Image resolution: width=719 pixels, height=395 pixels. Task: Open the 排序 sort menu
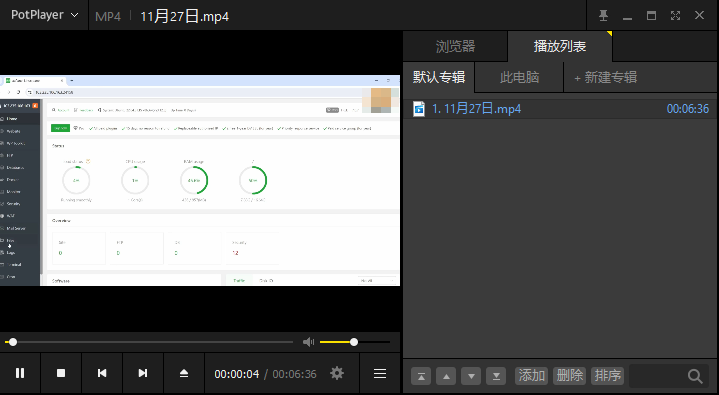pos(608,376)
